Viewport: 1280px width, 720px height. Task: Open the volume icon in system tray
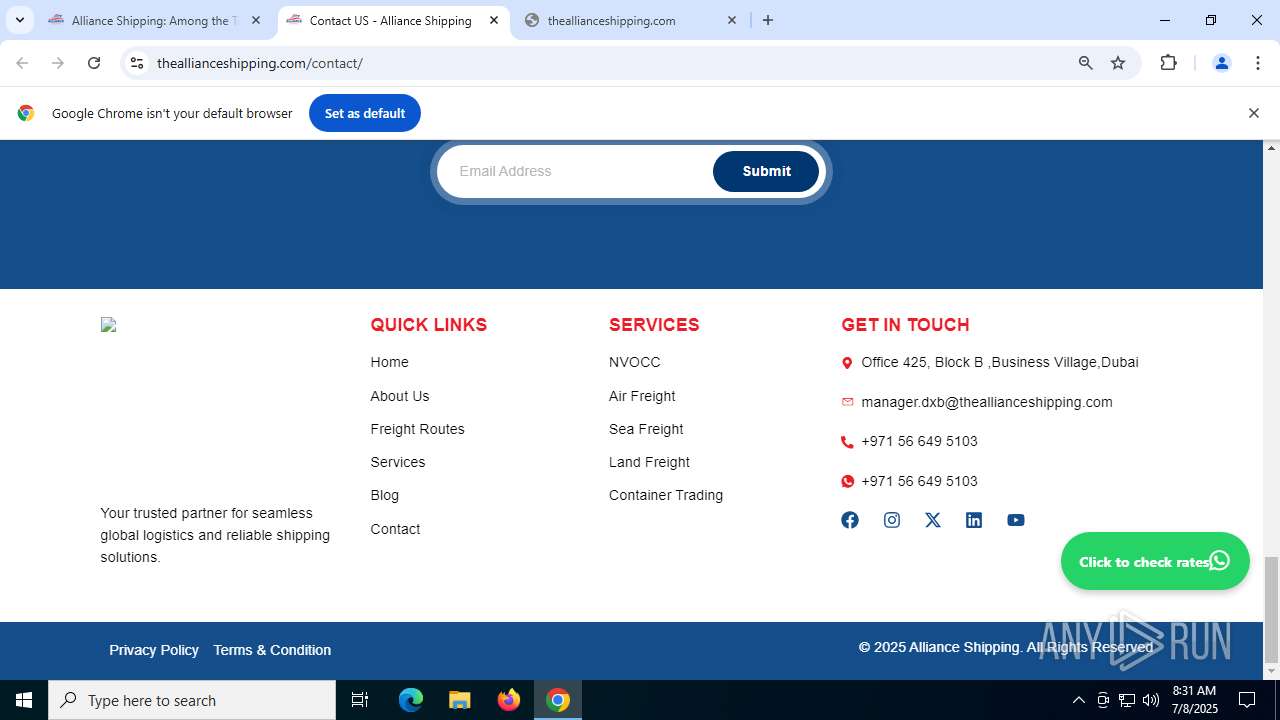pyautogui.click(x=1151, y=700)
